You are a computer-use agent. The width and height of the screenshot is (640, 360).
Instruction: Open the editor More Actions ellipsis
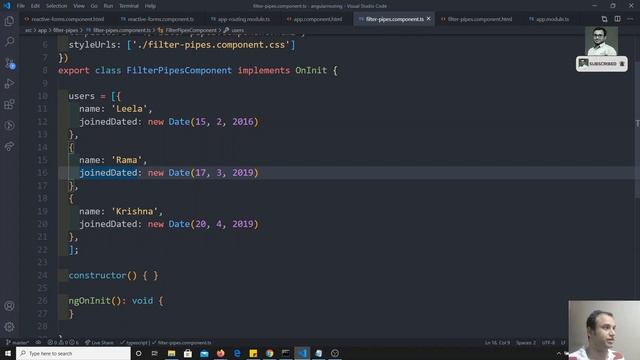630,19
